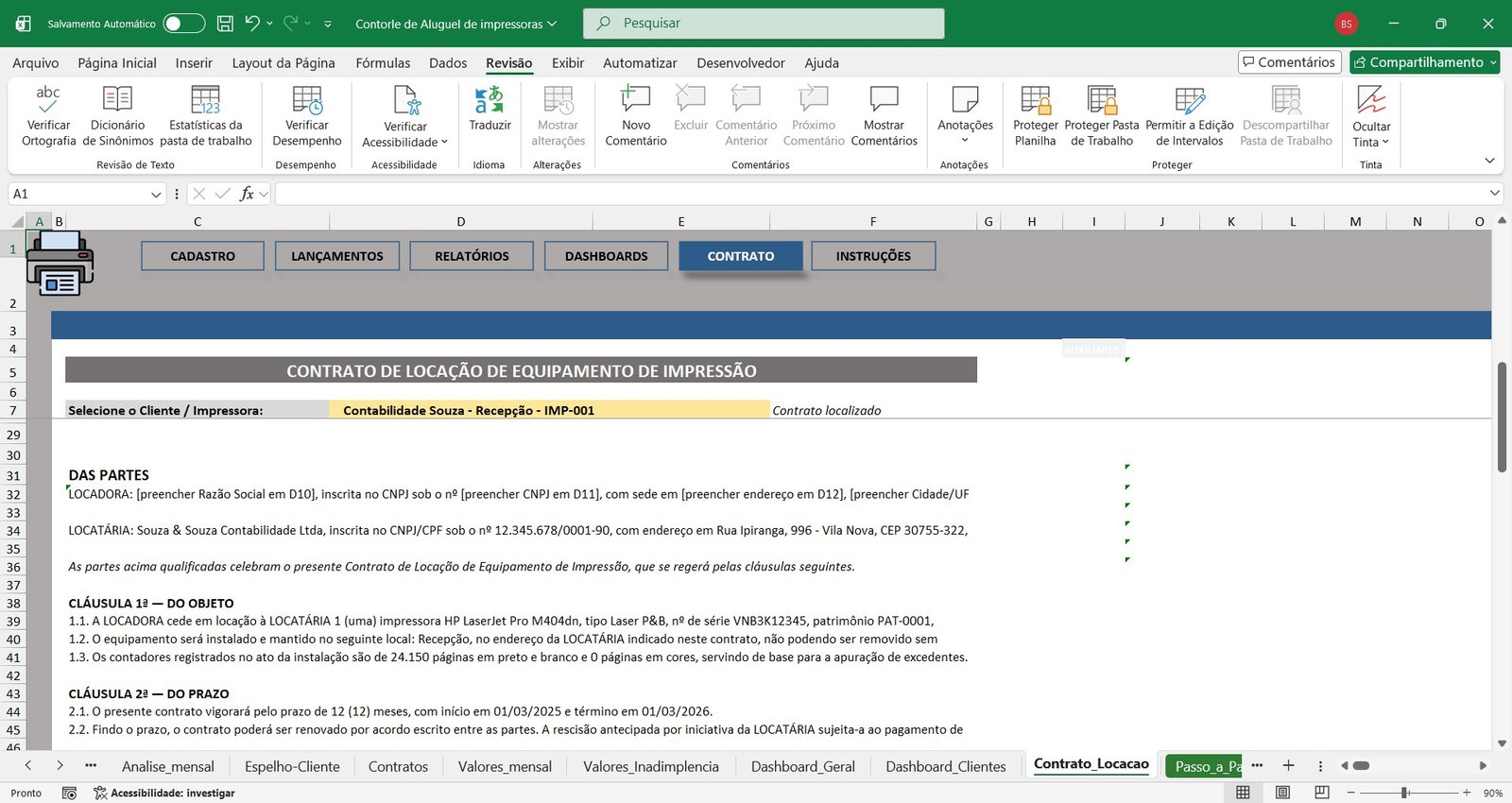
Task: Click the printer image in the sheet
Action: (60, 263)
